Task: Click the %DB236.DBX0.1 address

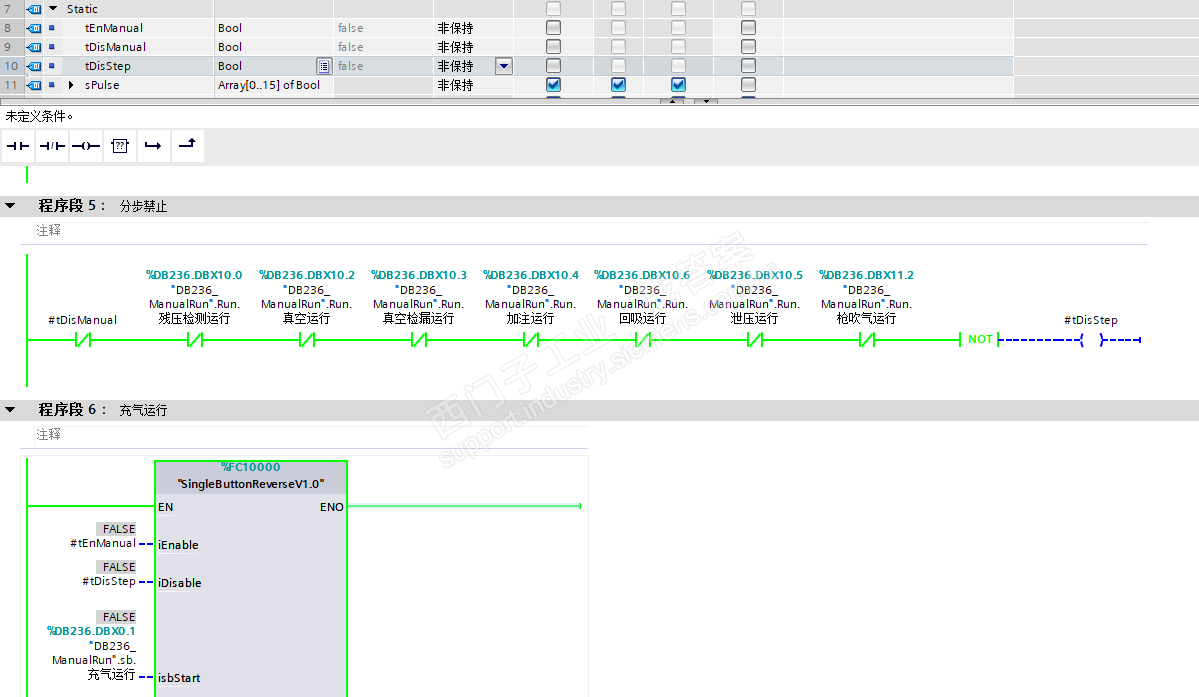Action: pos(91,631)
